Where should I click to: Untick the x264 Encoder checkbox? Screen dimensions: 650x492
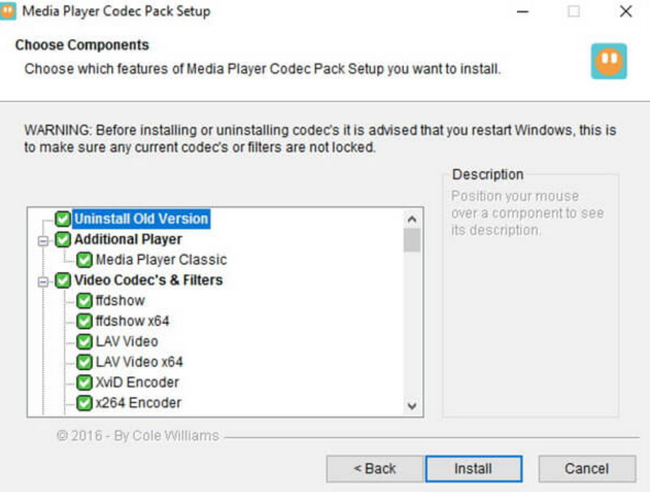(84, 403)
